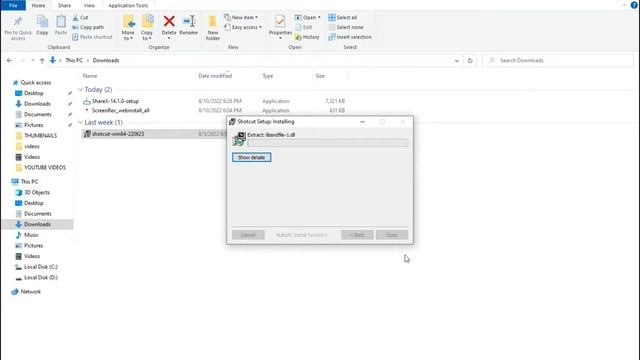640x360 pixels.
Task: Open the recent locations dropdown arrow
Action: pos(33,60)
